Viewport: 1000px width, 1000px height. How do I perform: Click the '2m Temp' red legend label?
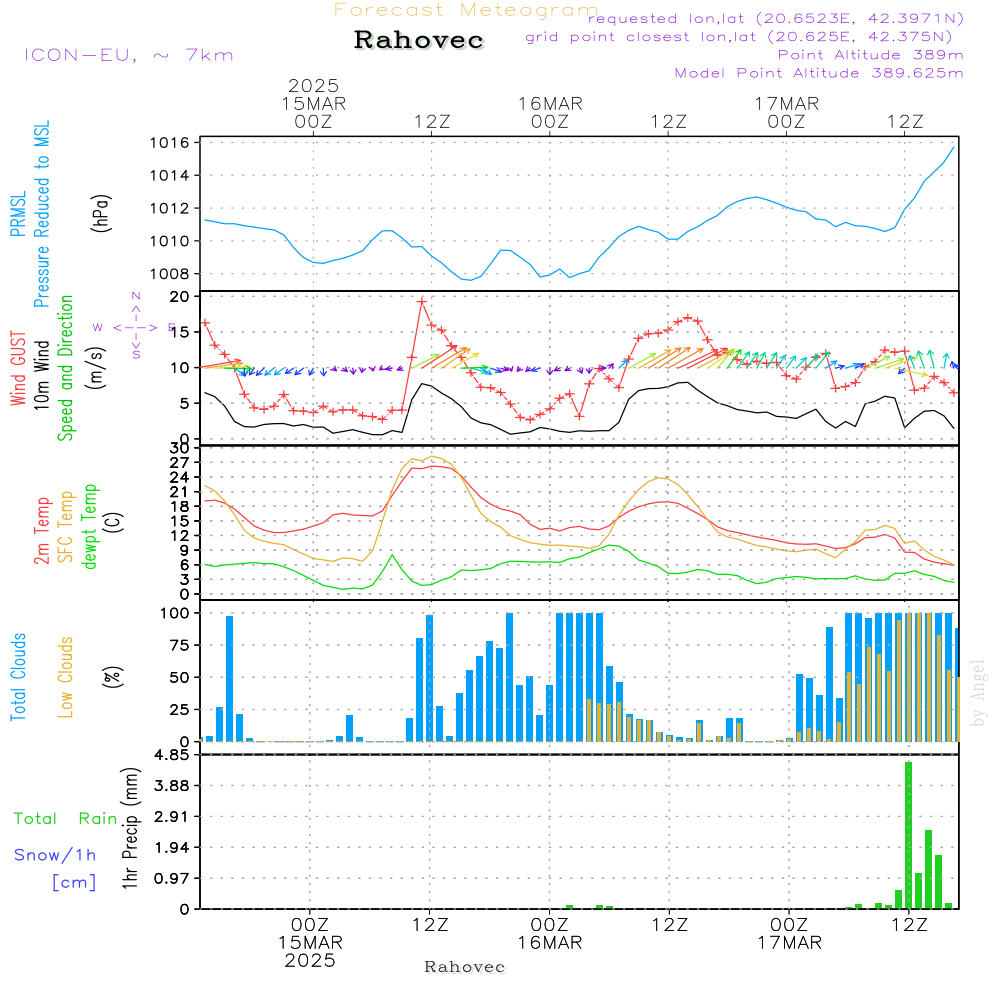coord(41,531)
